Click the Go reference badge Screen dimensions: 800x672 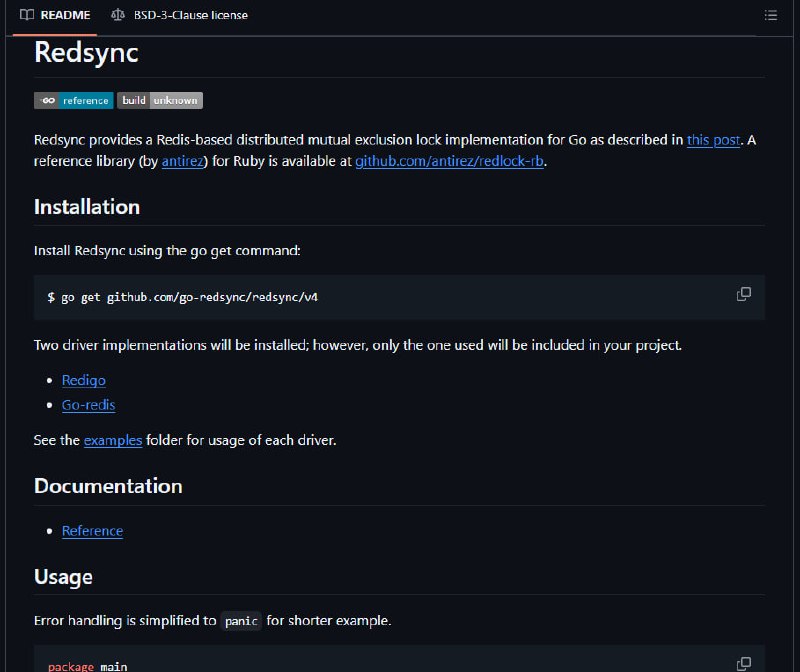click(x=73, y=101)
